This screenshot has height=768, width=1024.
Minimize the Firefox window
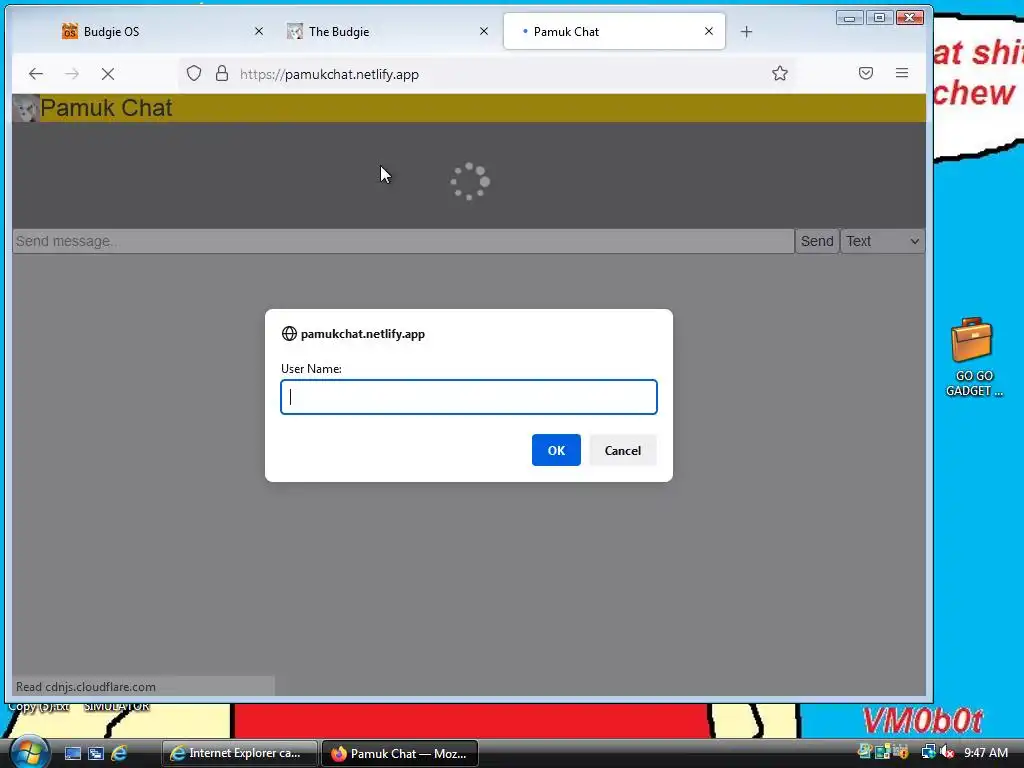pos(849,18)
